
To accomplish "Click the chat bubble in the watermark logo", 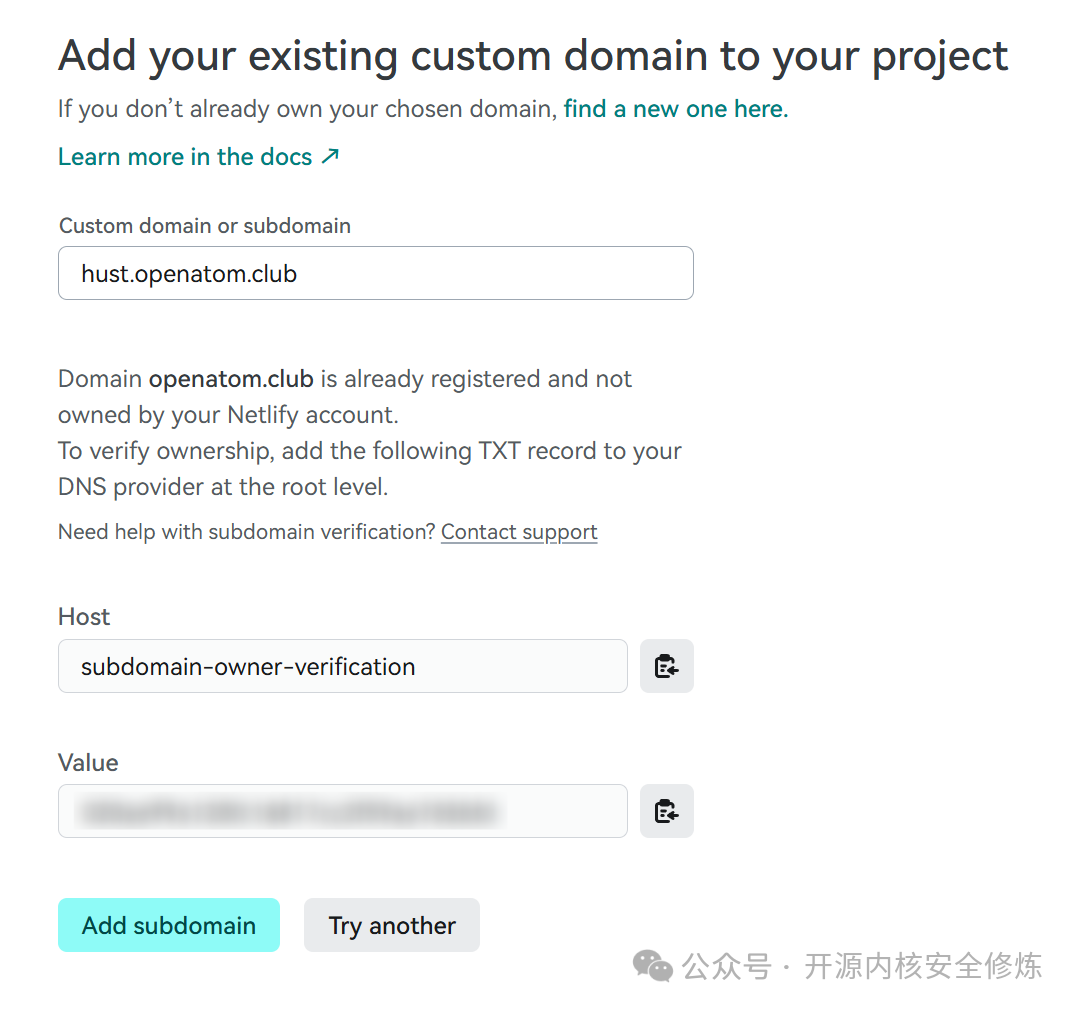I will pos(651,966).
